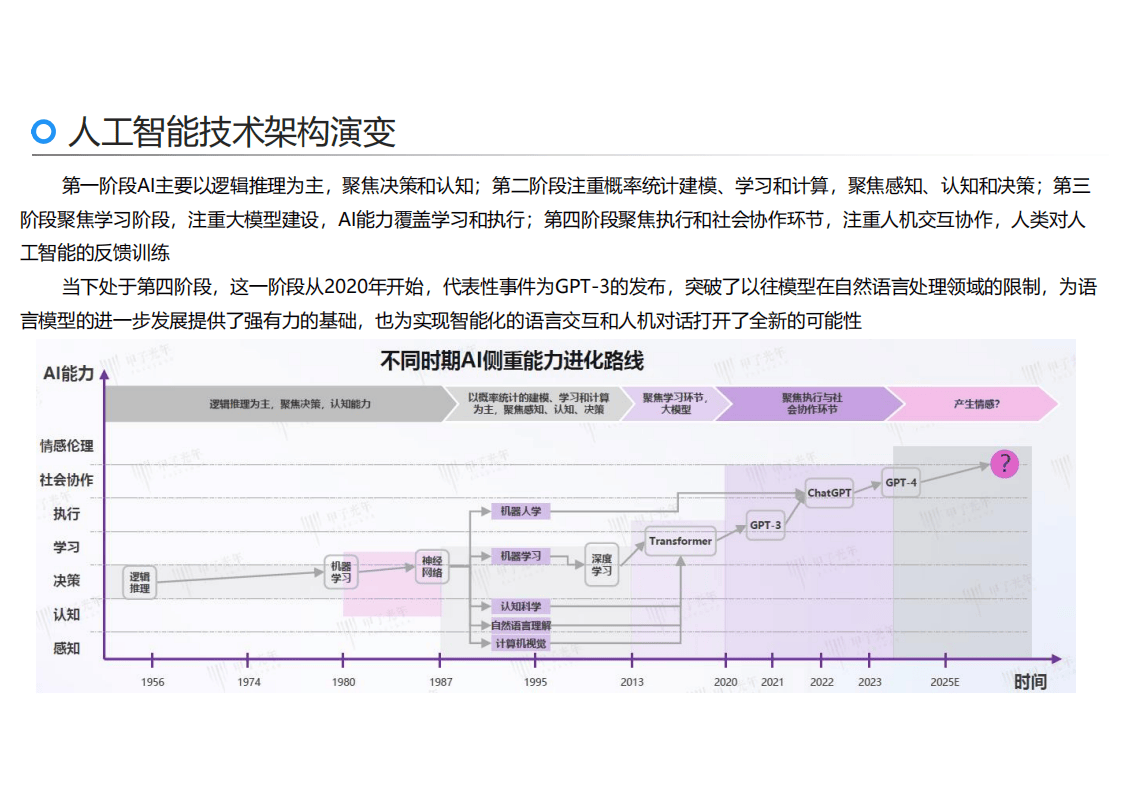
Task: Click the 神经网络 node box
Action: [x=432, y=566]
